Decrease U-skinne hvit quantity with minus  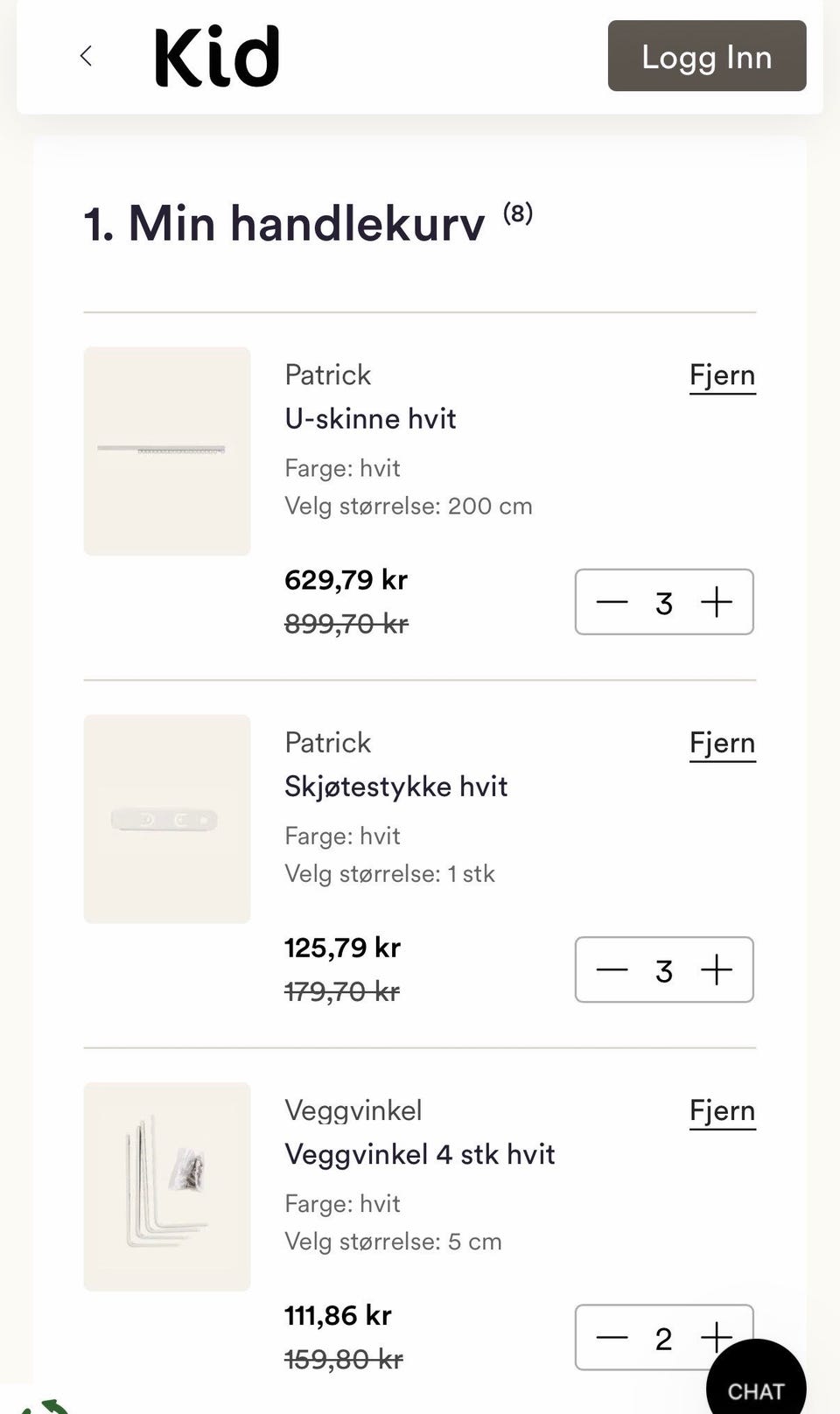pyautogui.click(x=612, y=602)
